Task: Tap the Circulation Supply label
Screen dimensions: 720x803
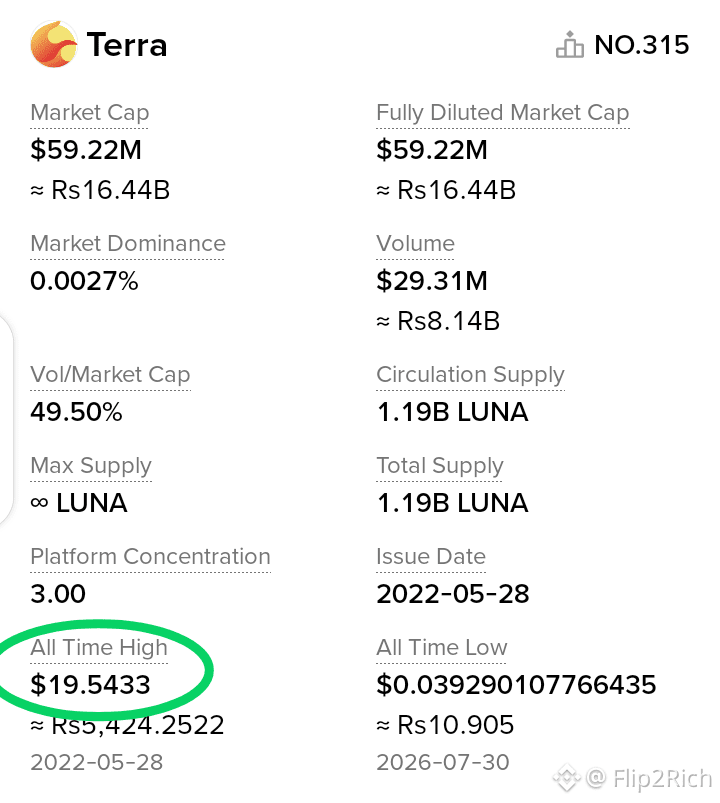Action: click(470, 375)
